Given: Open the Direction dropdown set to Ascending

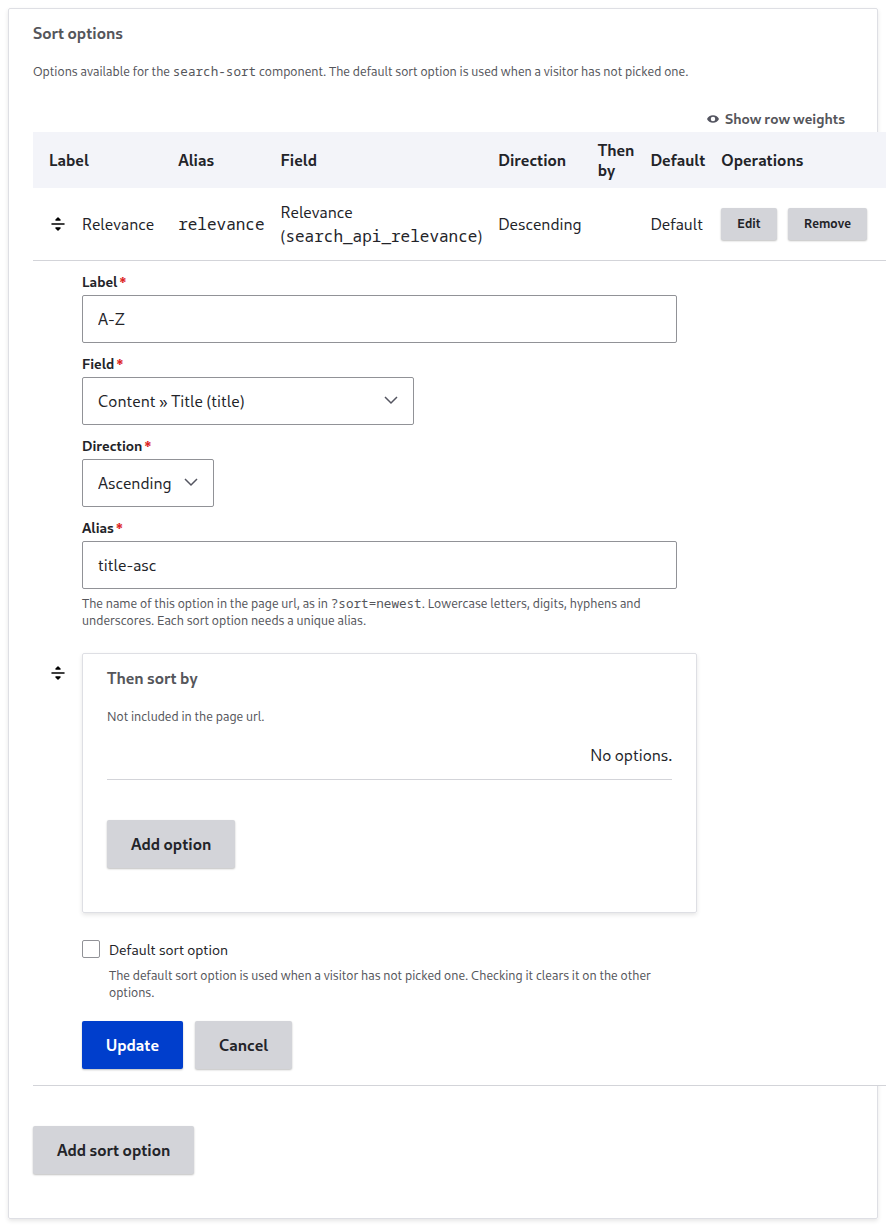Looking at the screenshot, I should click(x=148, y=483).
